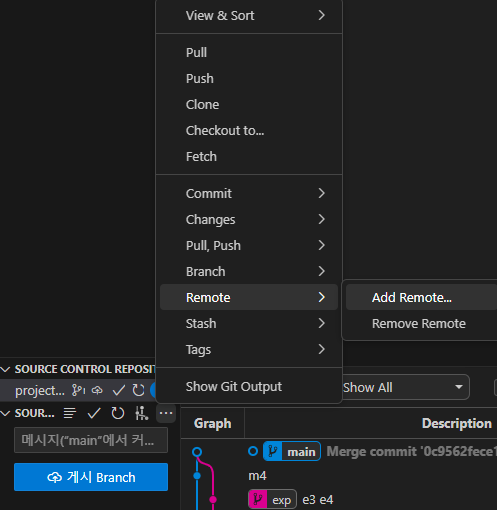Click the 게시 Branch publish button

pos(91,477)
